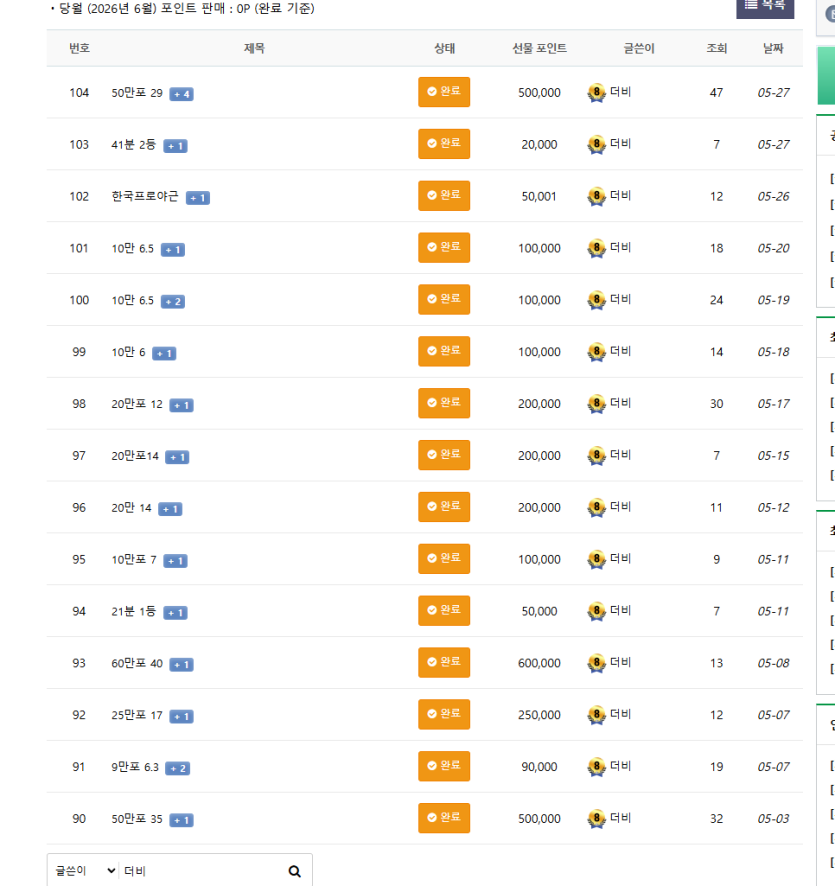Click +1 comment badge on post 99

click(164, 353)
